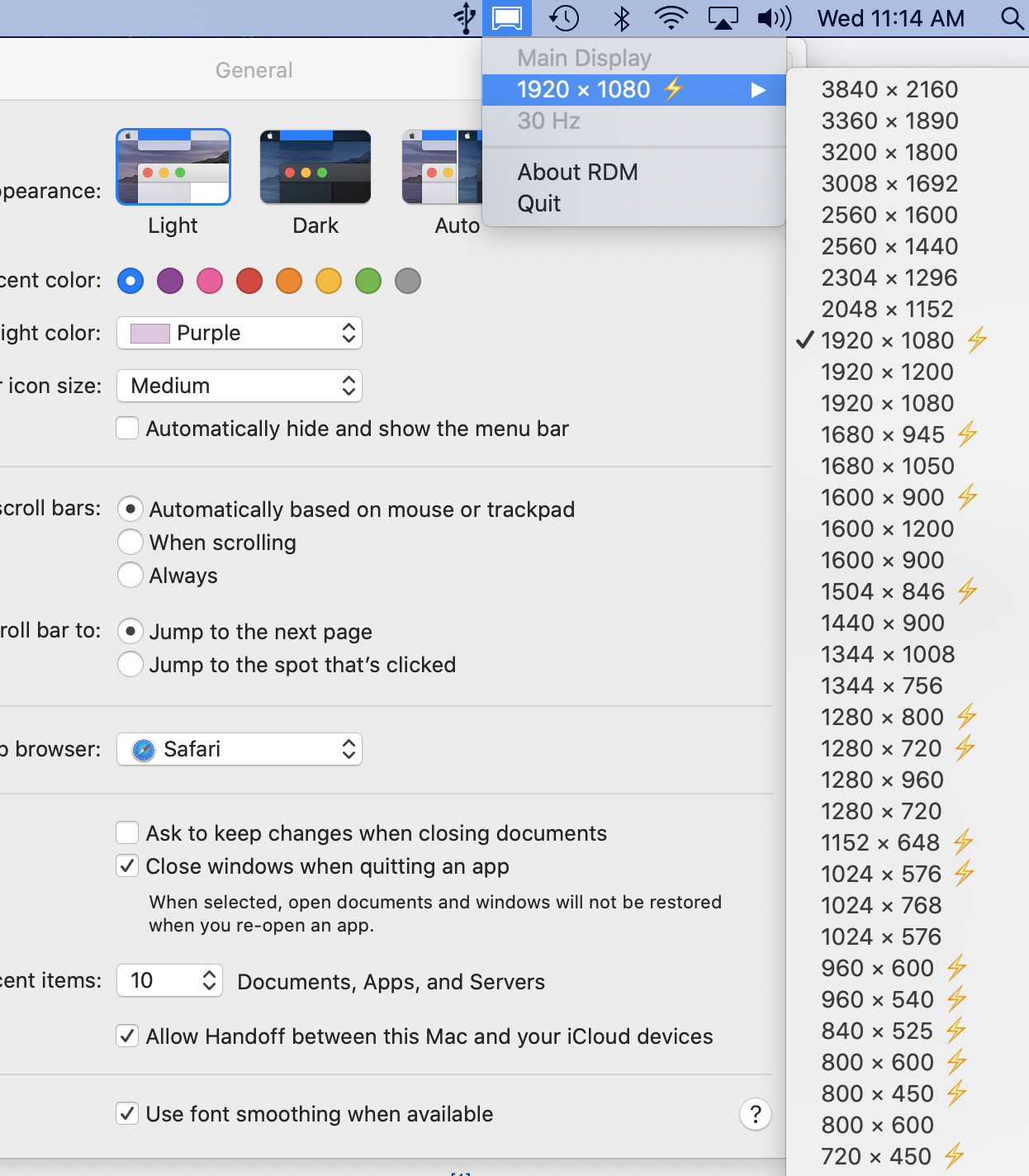
Task: Choose the blue accent color
Action: [130, 281]
